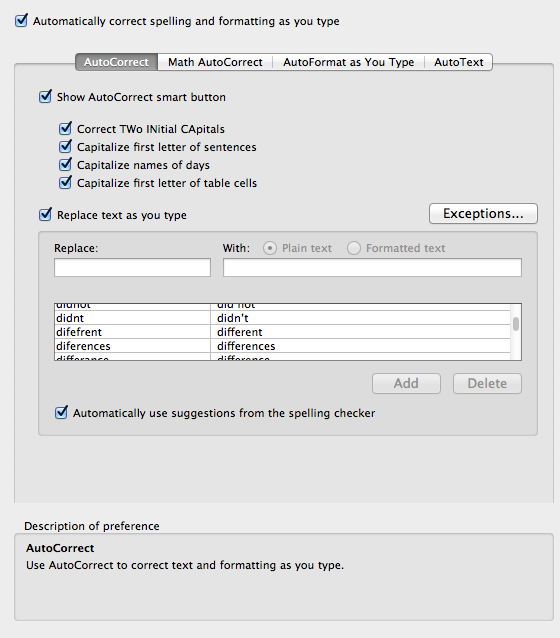The image size is (560, 638).
Task: Disable Replace text as you type
Action: [45, 214]
